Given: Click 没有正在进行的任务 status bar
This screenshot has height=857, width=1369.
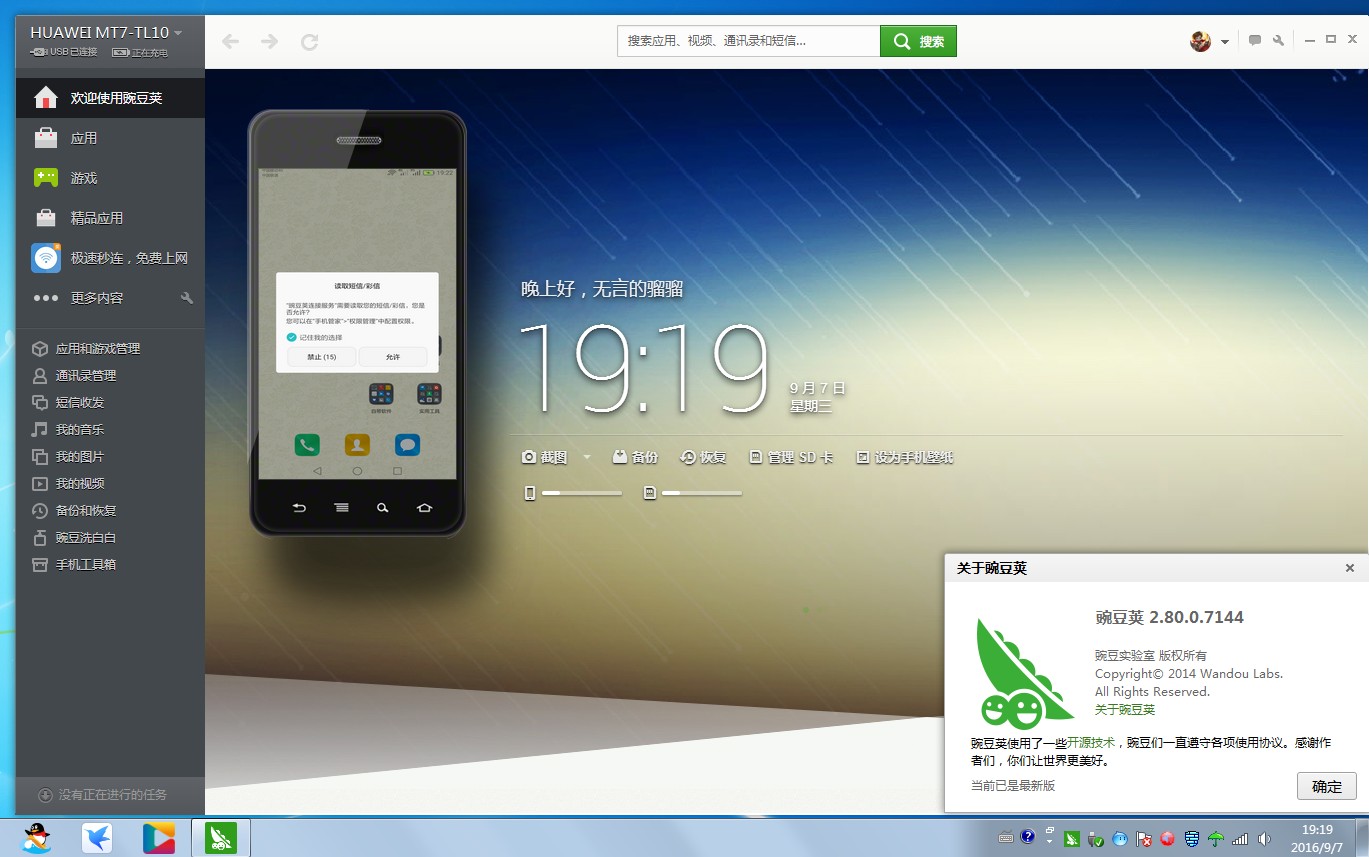Looking at the screenshot, I should pos(110,795).
